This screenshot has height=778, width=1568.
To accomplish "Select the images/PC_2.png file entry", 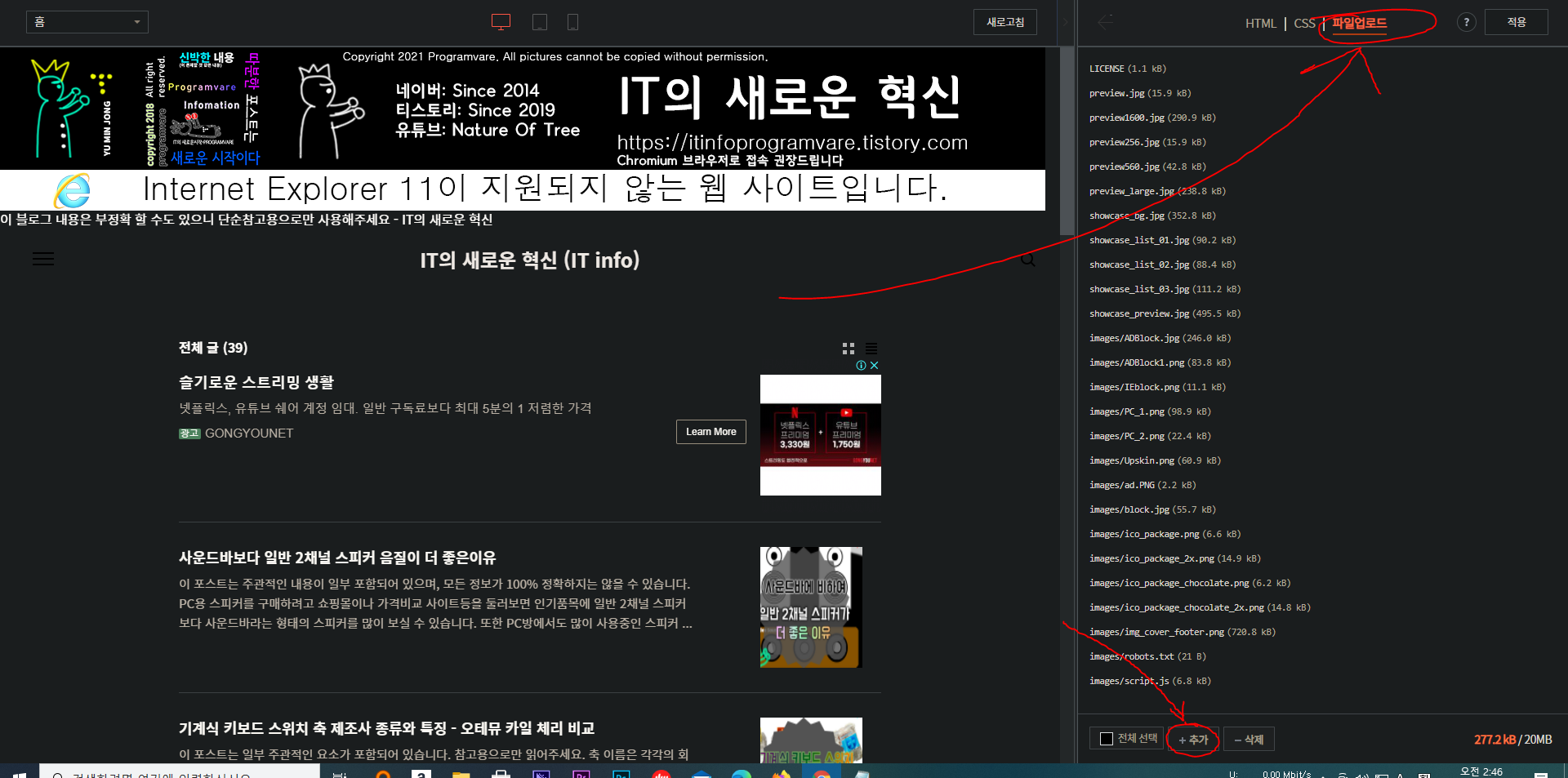I will tap(1150, 436).
